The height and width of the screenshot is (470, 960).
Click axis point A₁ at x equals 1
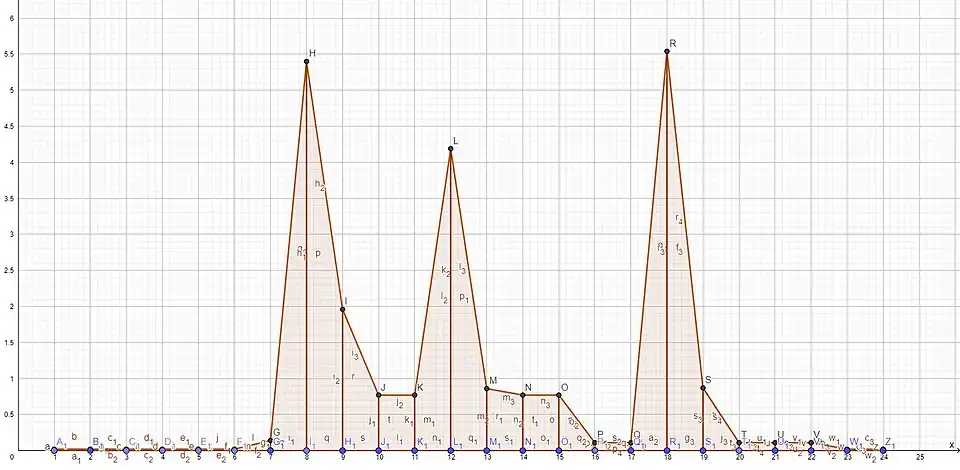pyautogui.click(x=55, y=450)
